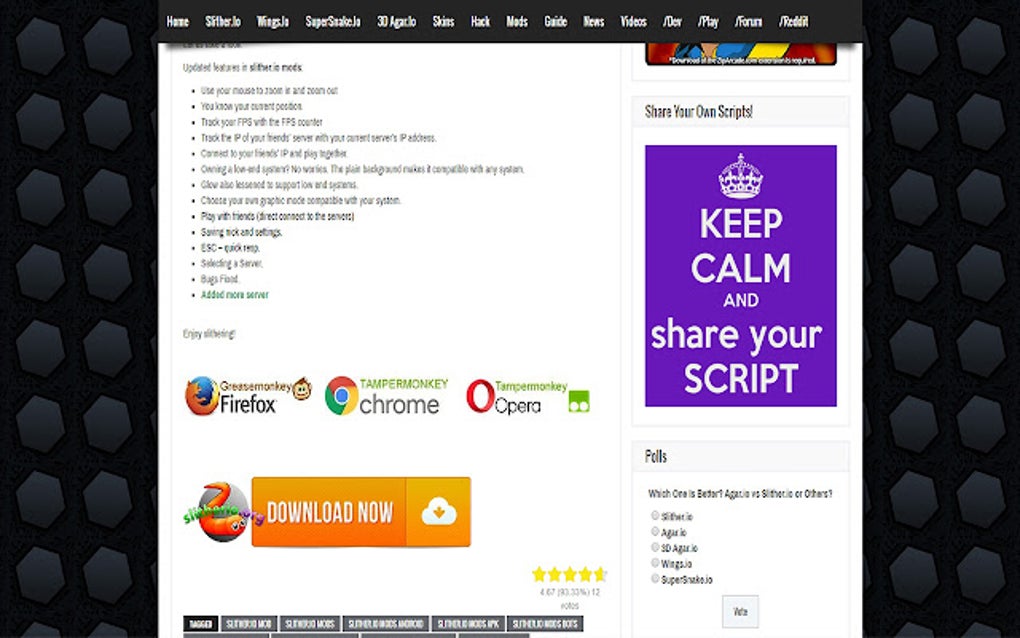Open the Hack page from the top bar

tap(480, 20)
